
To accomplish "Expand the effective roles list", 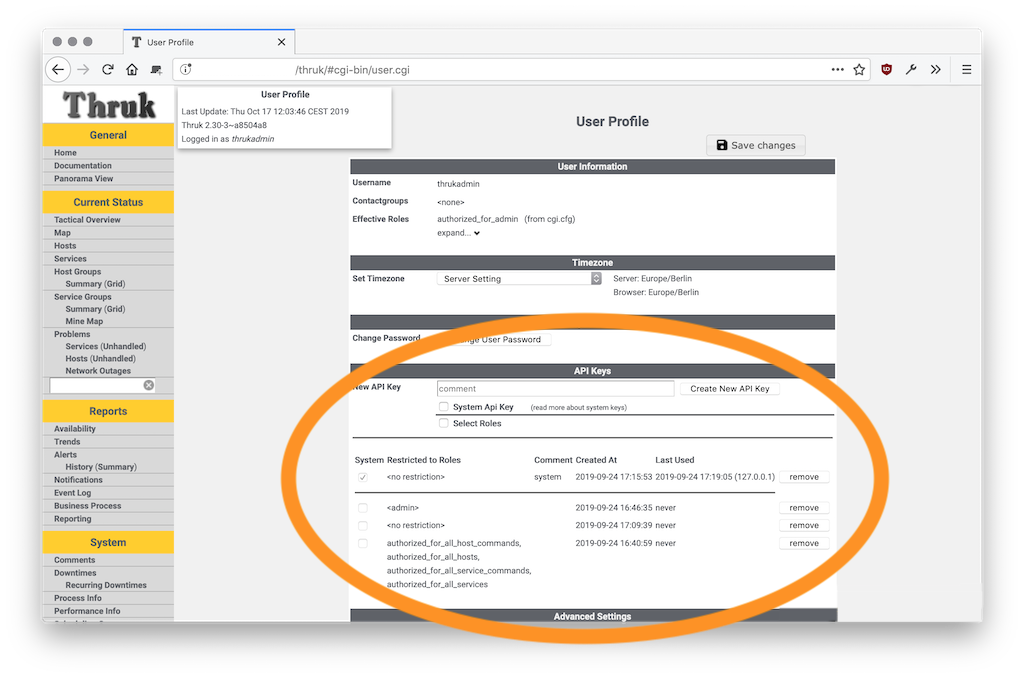I will (x=458, y=233).
